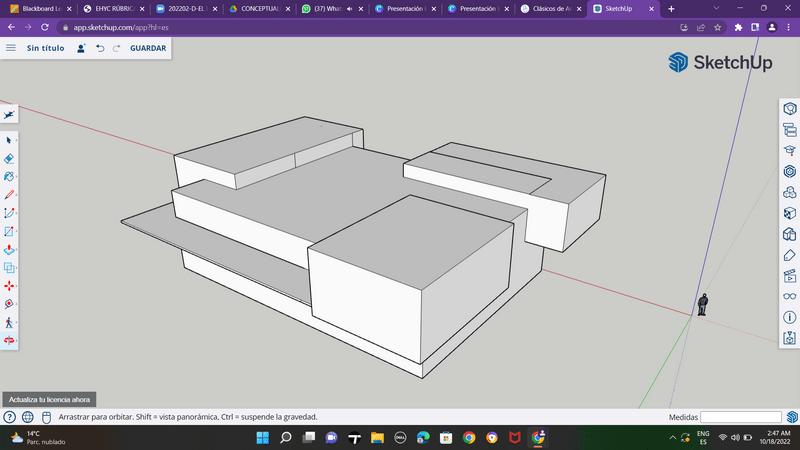Click the GUARDAR save button

pos(148,48)
